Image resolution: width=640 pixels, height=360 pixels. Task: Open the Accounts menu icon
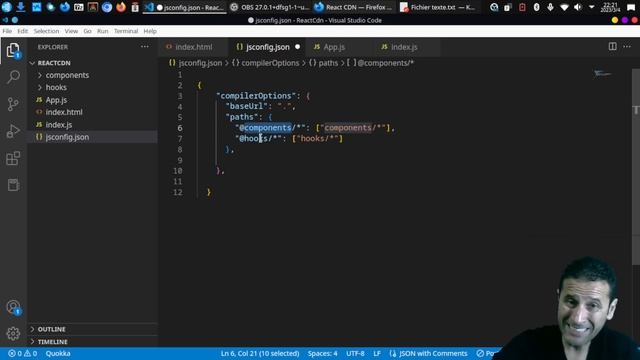[13, 307]
